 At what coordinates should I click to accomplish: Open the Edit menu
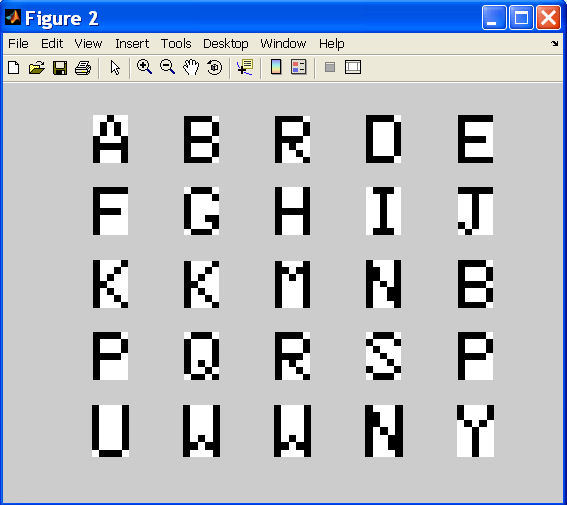tap(52, 44)
